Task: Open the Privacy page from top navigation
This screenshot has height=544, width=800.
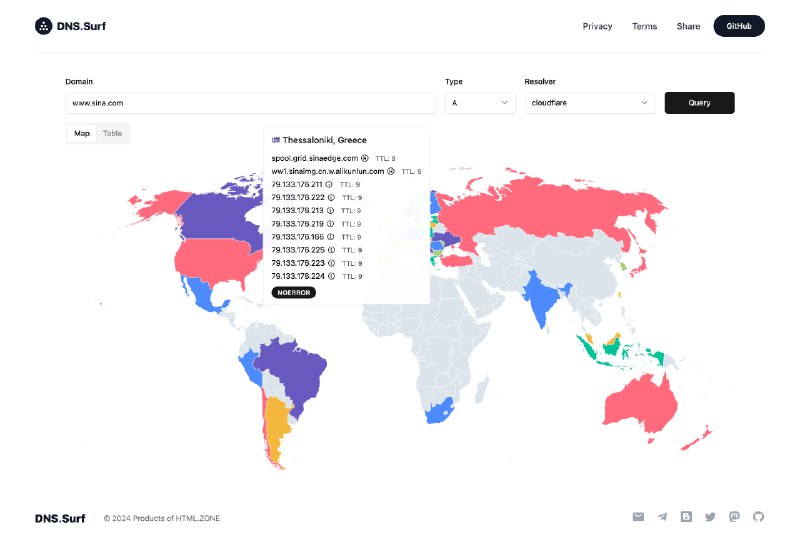Action: tap(597, 26)
